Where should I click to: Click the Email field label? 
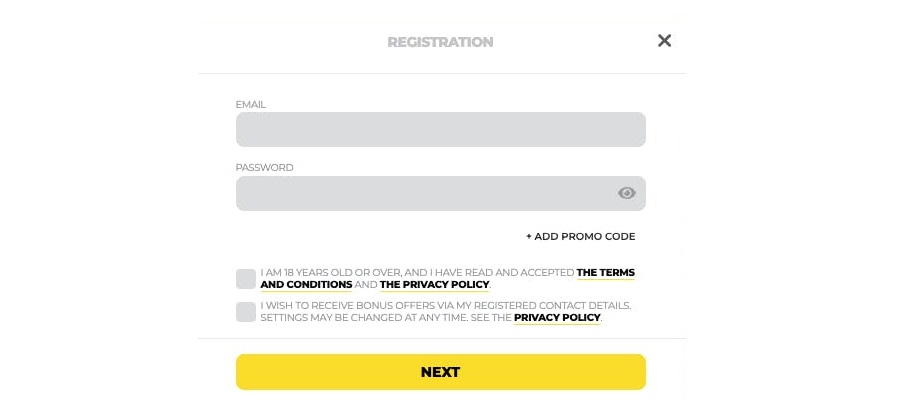251,104
